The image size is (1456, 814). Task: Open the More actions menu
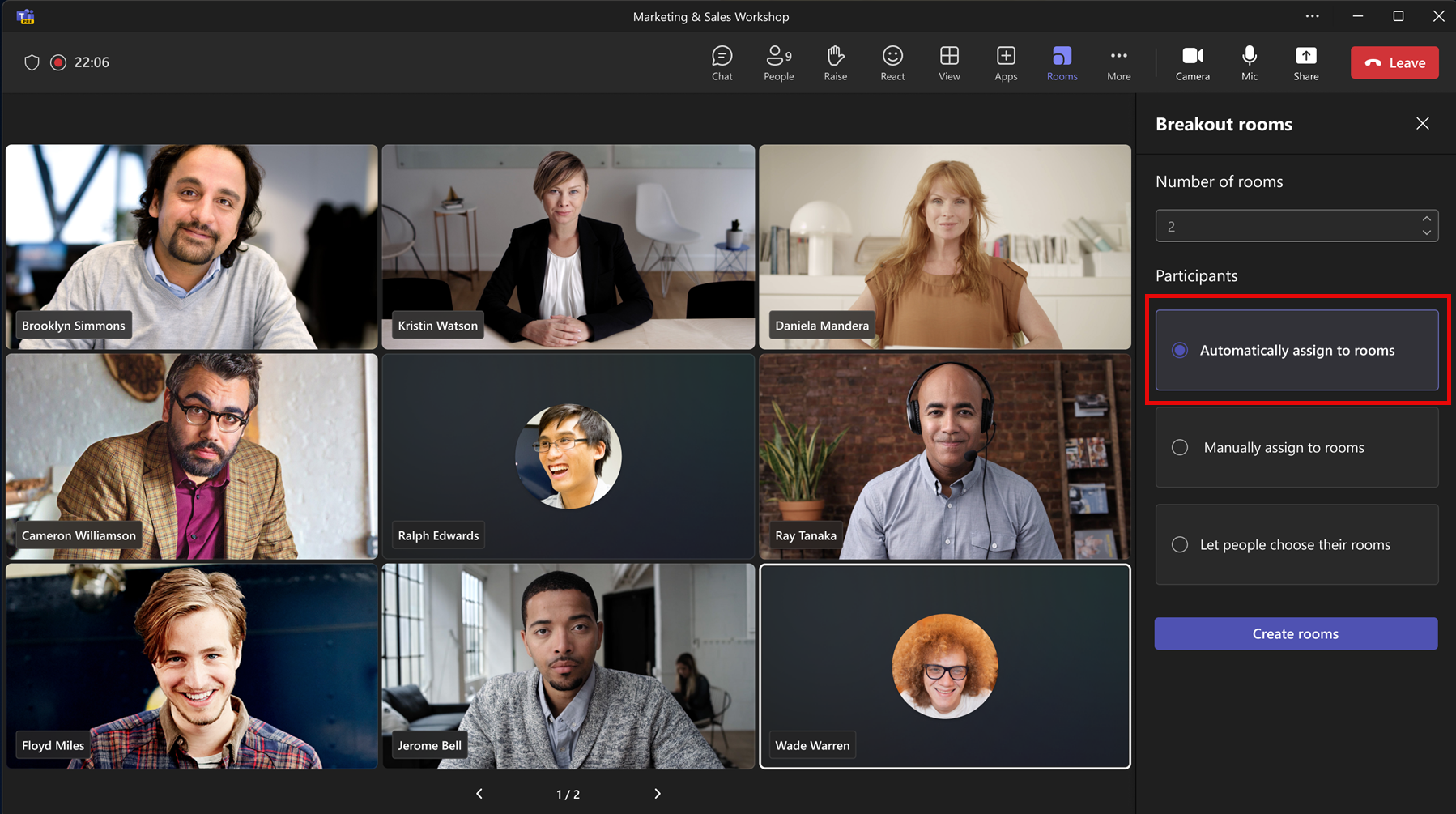(1118, 63)
